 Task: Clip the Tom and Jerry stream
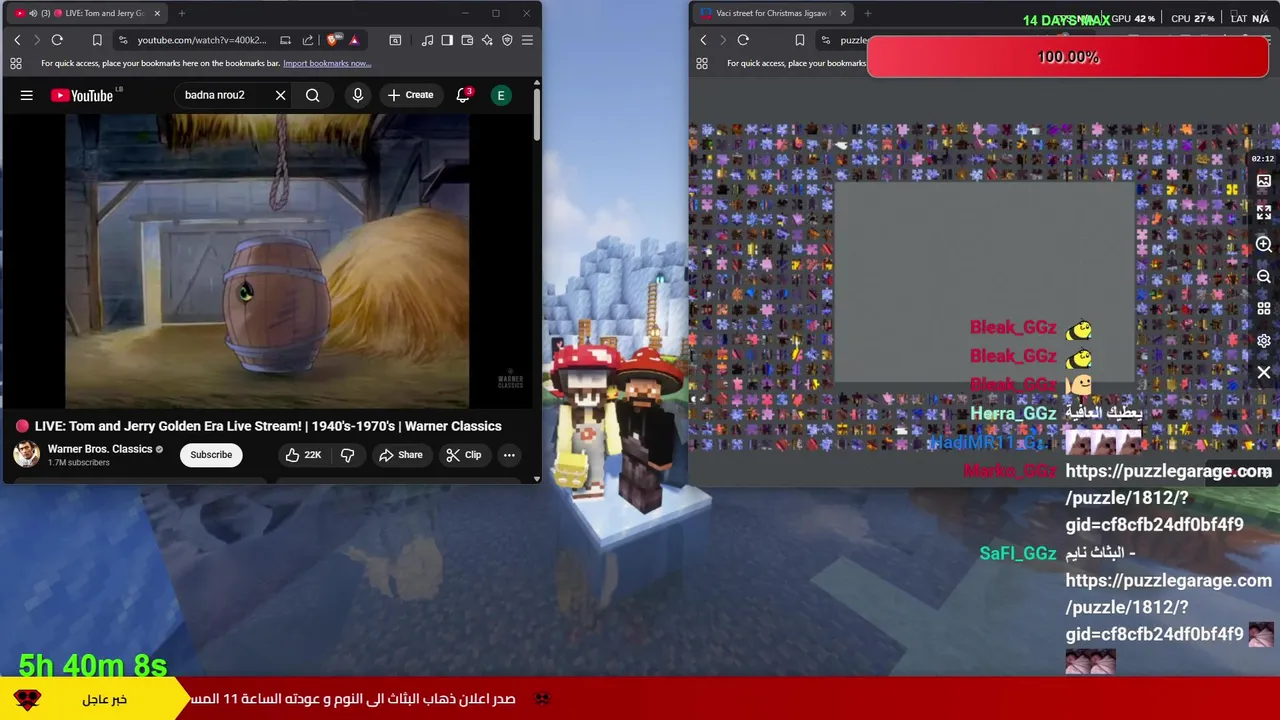click(464, 455)
